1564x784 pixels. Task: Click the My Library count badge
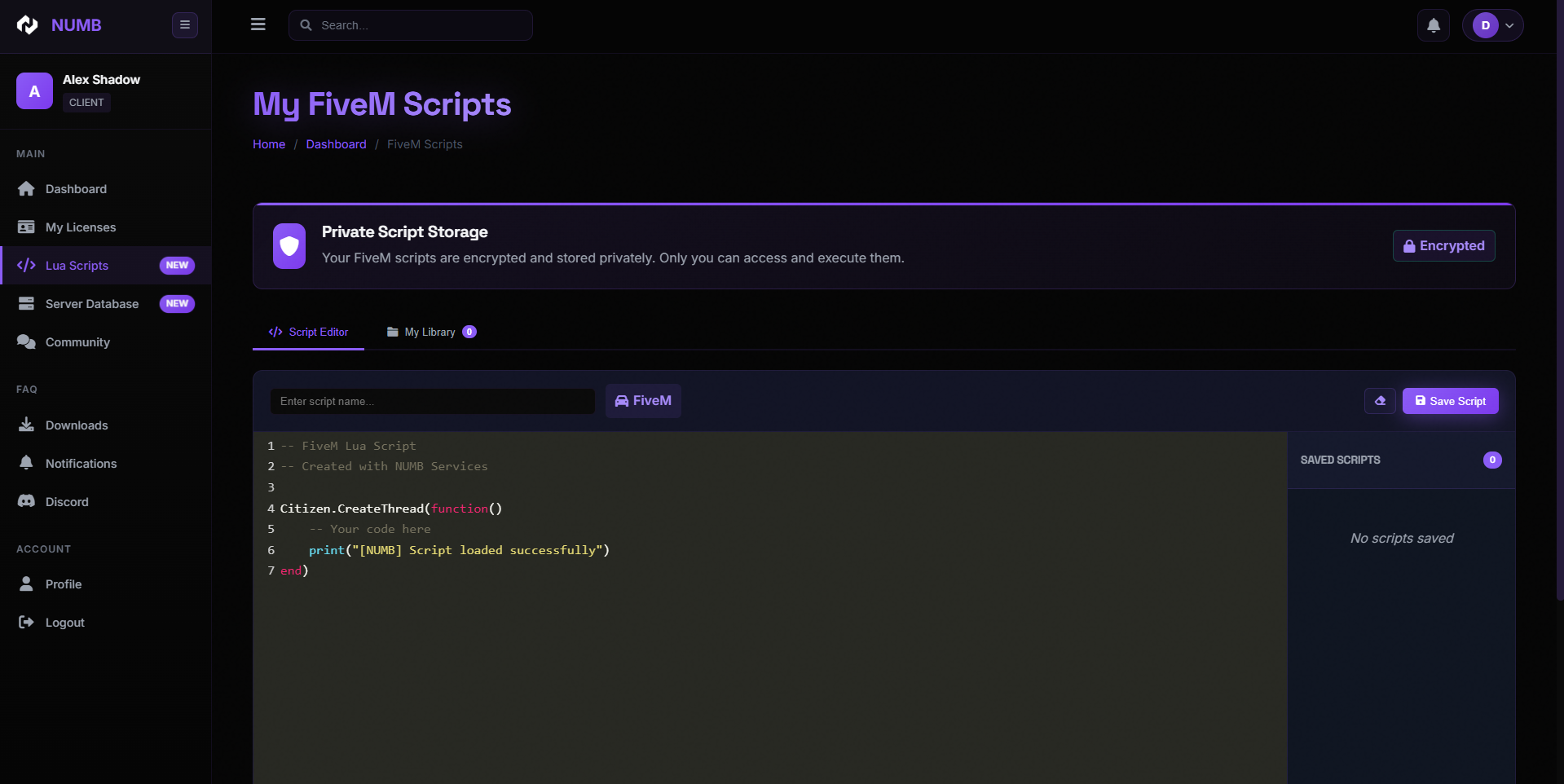click(469, 332)
